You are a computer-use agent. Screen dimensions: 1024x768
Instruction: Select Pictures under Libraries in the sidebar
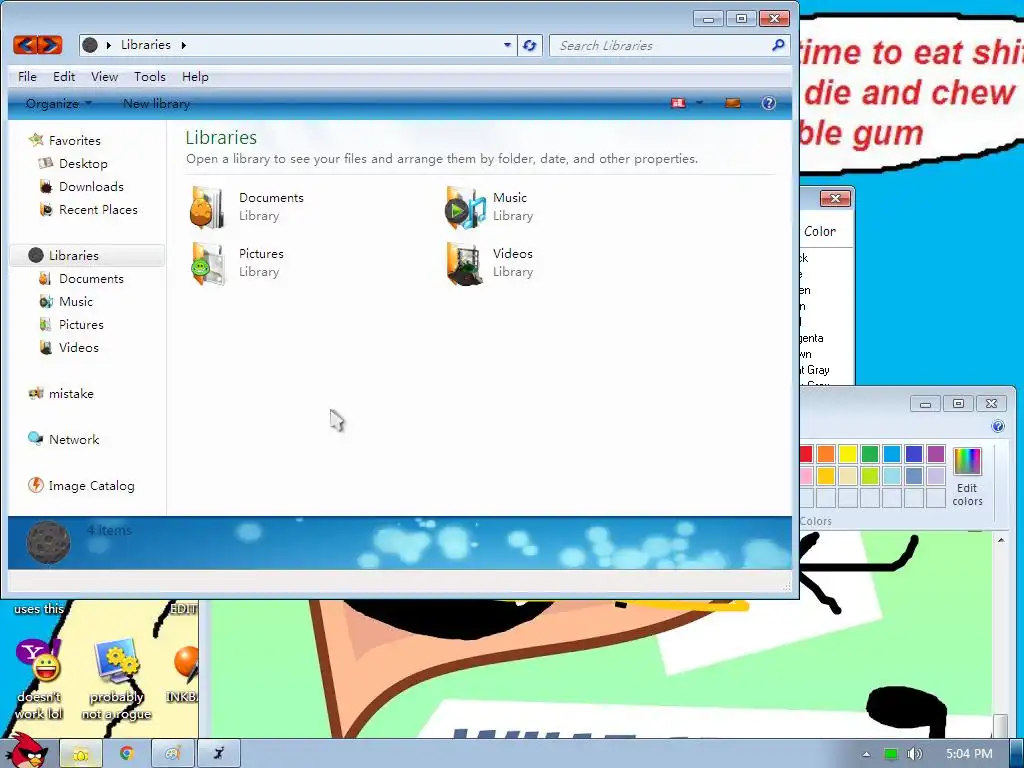pos(81,325)
